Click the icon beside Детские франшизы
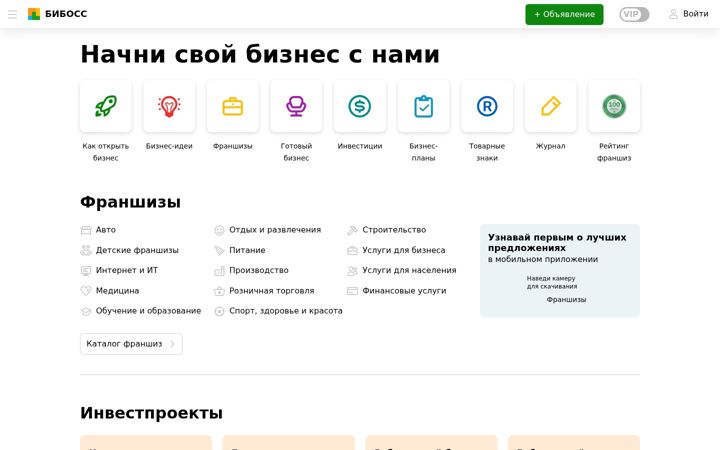This screenshot has width=720, height=450. point(86,250)
